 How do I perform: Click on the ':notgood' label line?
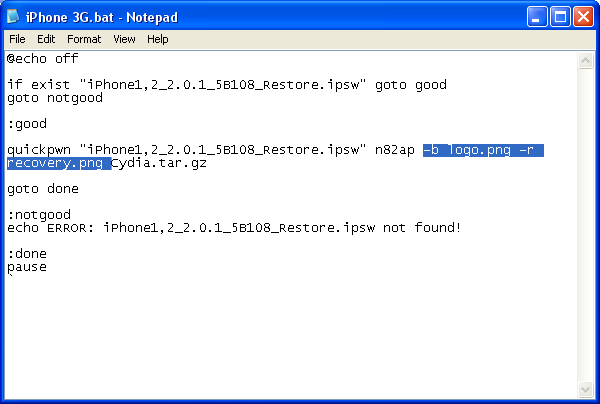coord(39,215)
